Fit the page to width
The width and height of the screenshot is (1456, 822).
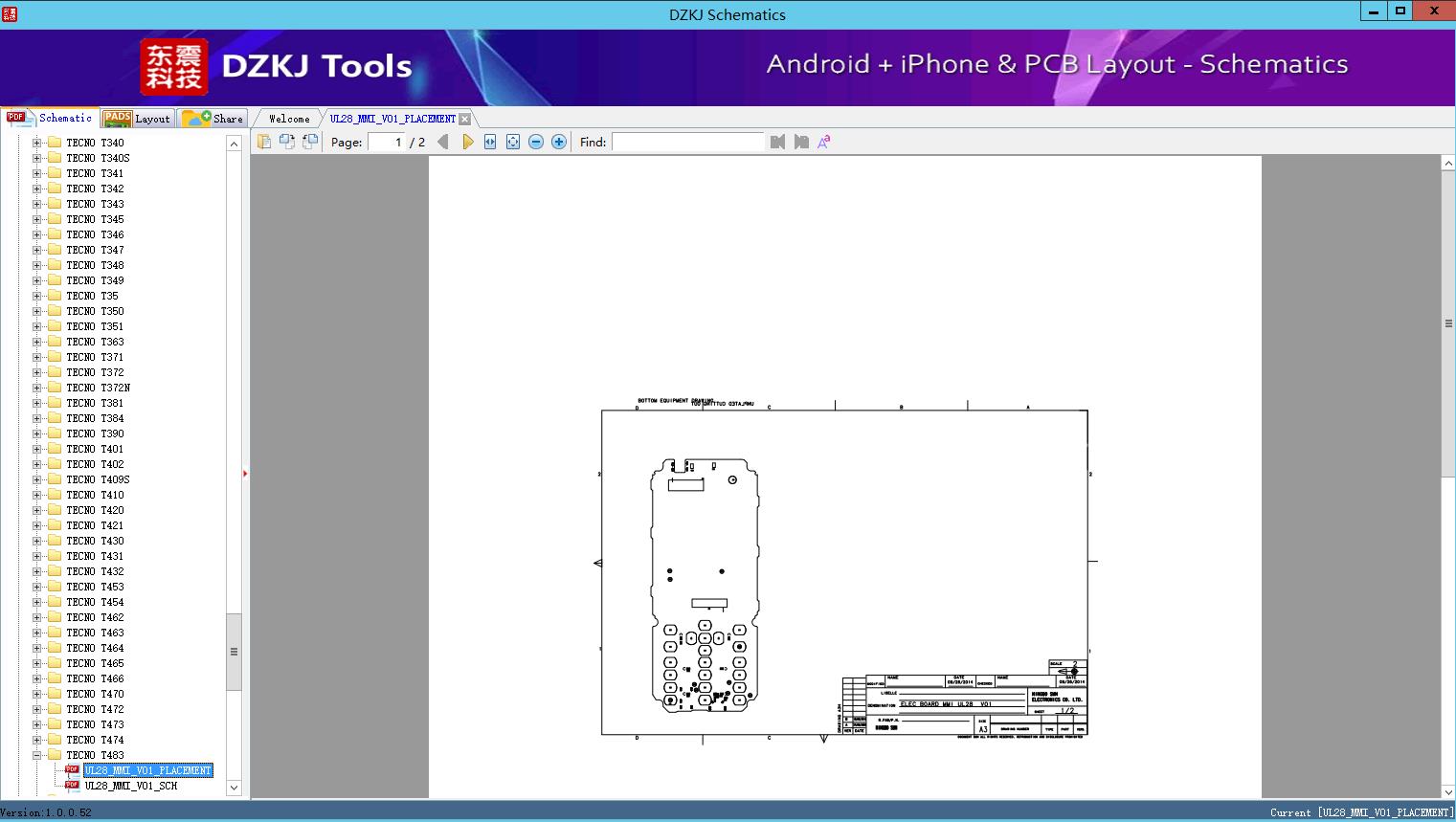coord(490,142)
